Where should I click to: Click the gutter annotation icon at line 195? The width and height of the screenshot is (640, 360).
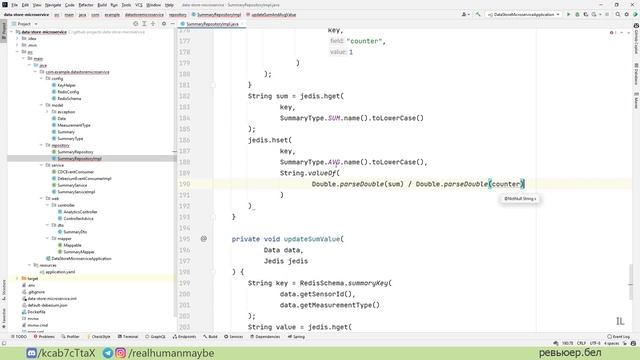[x=203, y=239]
